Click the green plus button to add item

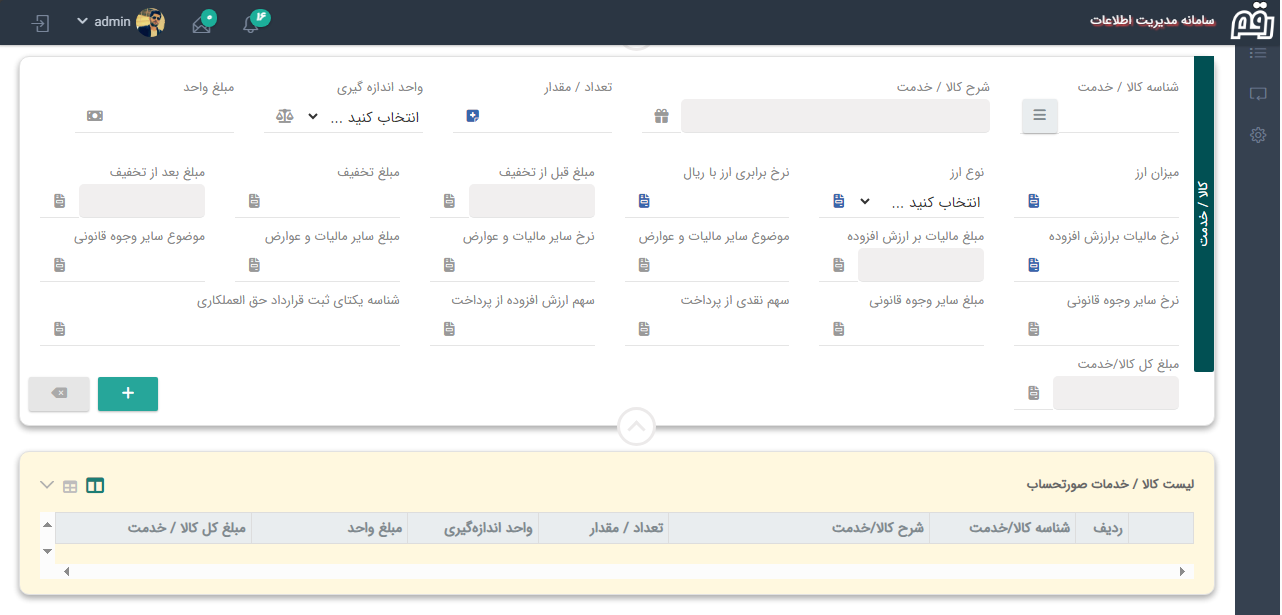(x=127, y=394)
